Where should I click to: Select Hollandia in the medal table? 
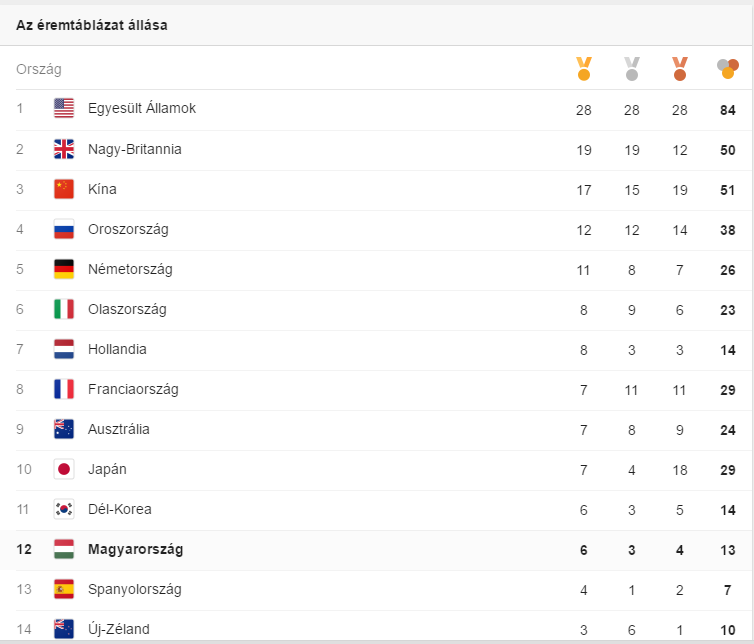(x=117, y=349)
